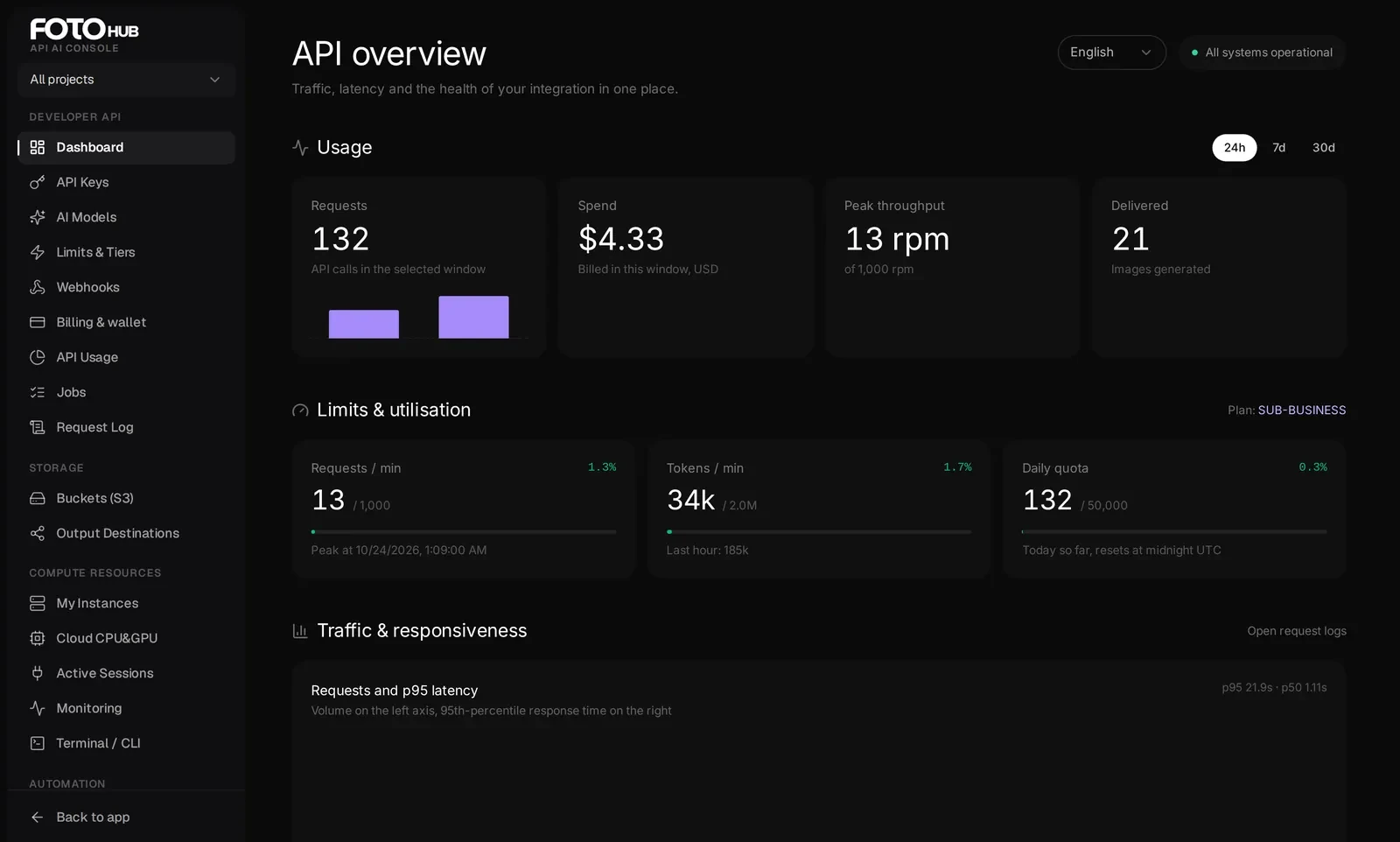
Task: Click the 13 rpm Peak throughput value
Action: [897, 239]
